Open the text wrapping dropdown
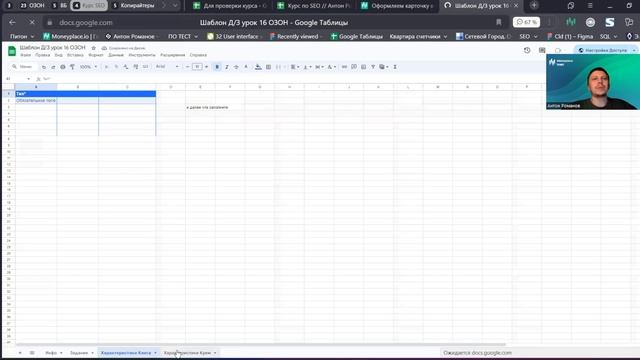The image size is (640, 360). pyautogui.click(x=319, y=67)
